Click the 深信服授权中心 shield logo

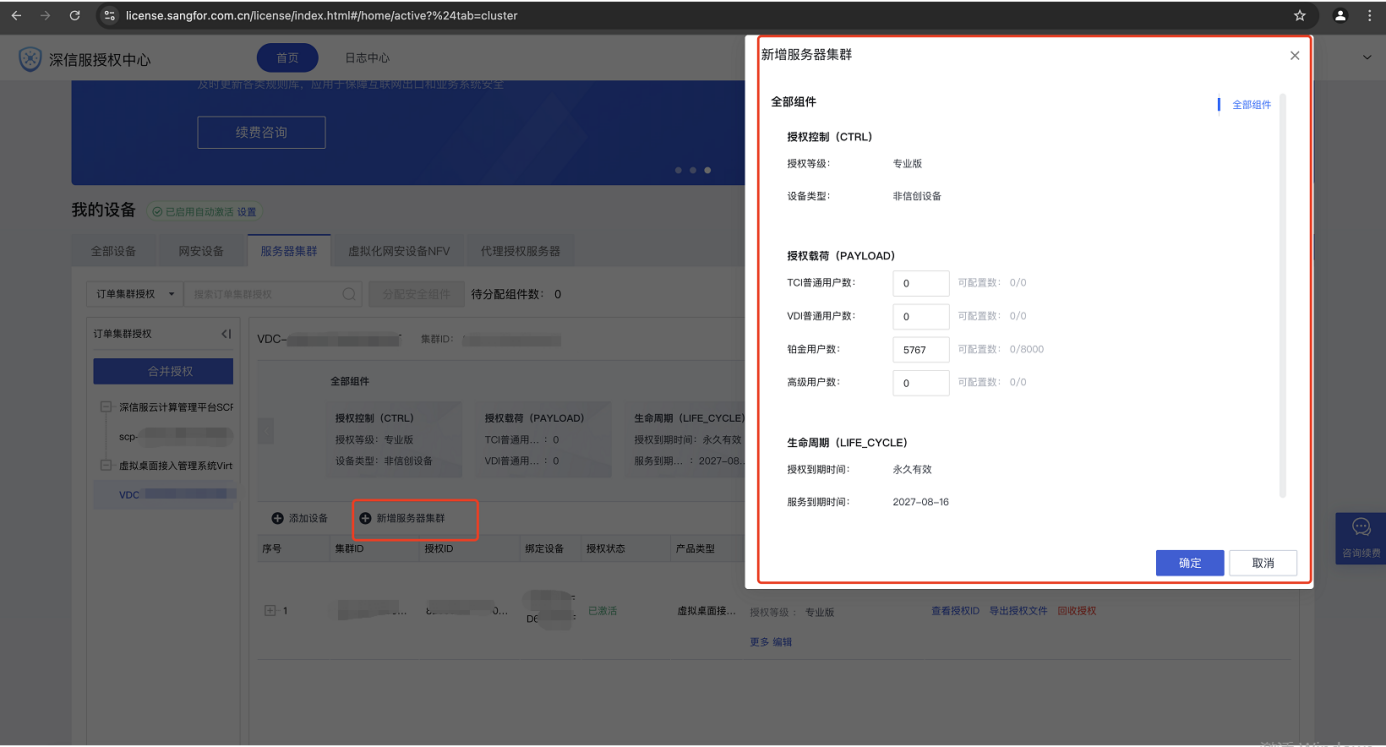pyautogui.click(x=30, y=59)
